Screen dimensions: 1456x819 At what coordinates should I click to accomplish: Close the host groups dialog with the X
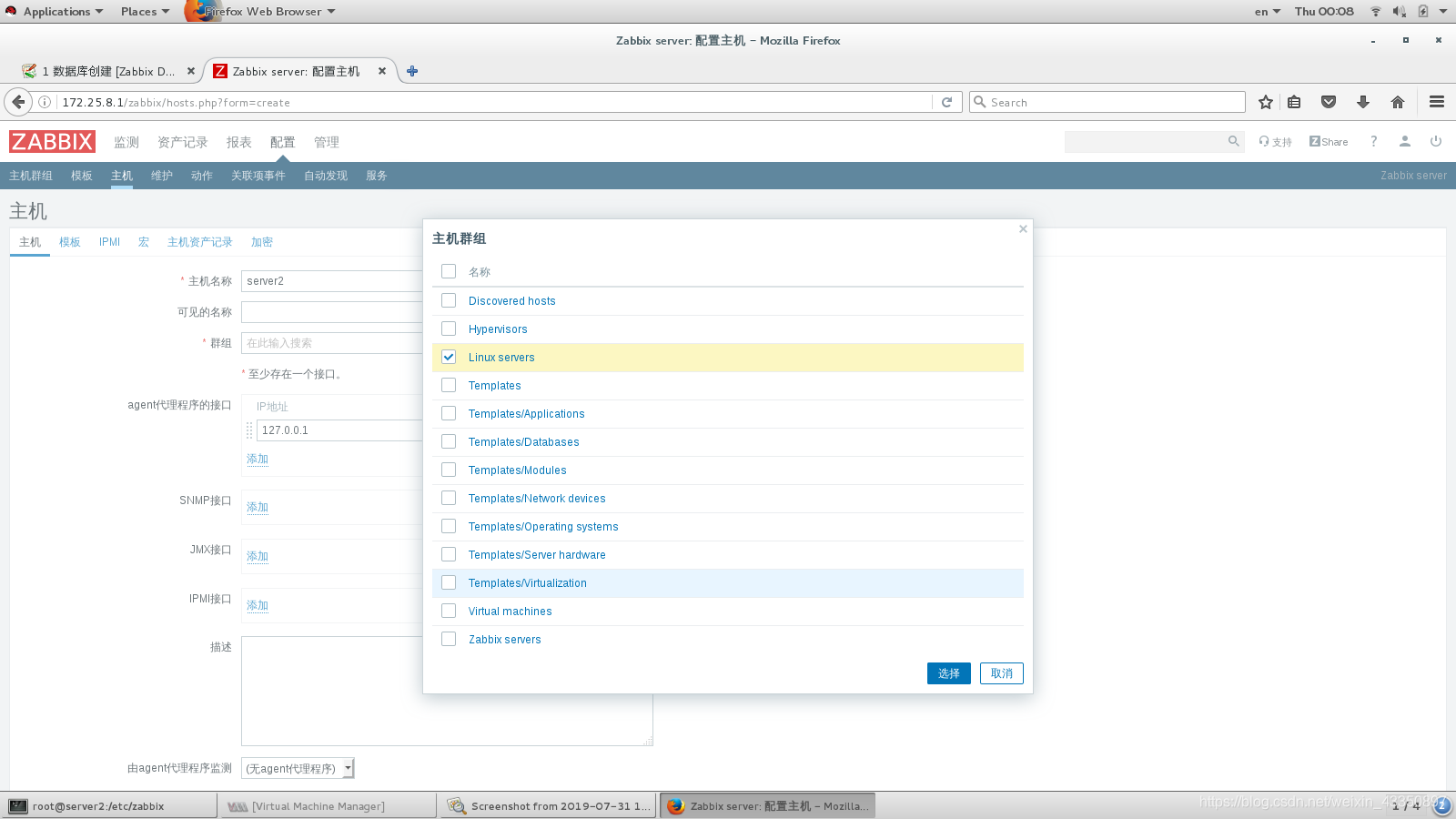(1023, 228)
